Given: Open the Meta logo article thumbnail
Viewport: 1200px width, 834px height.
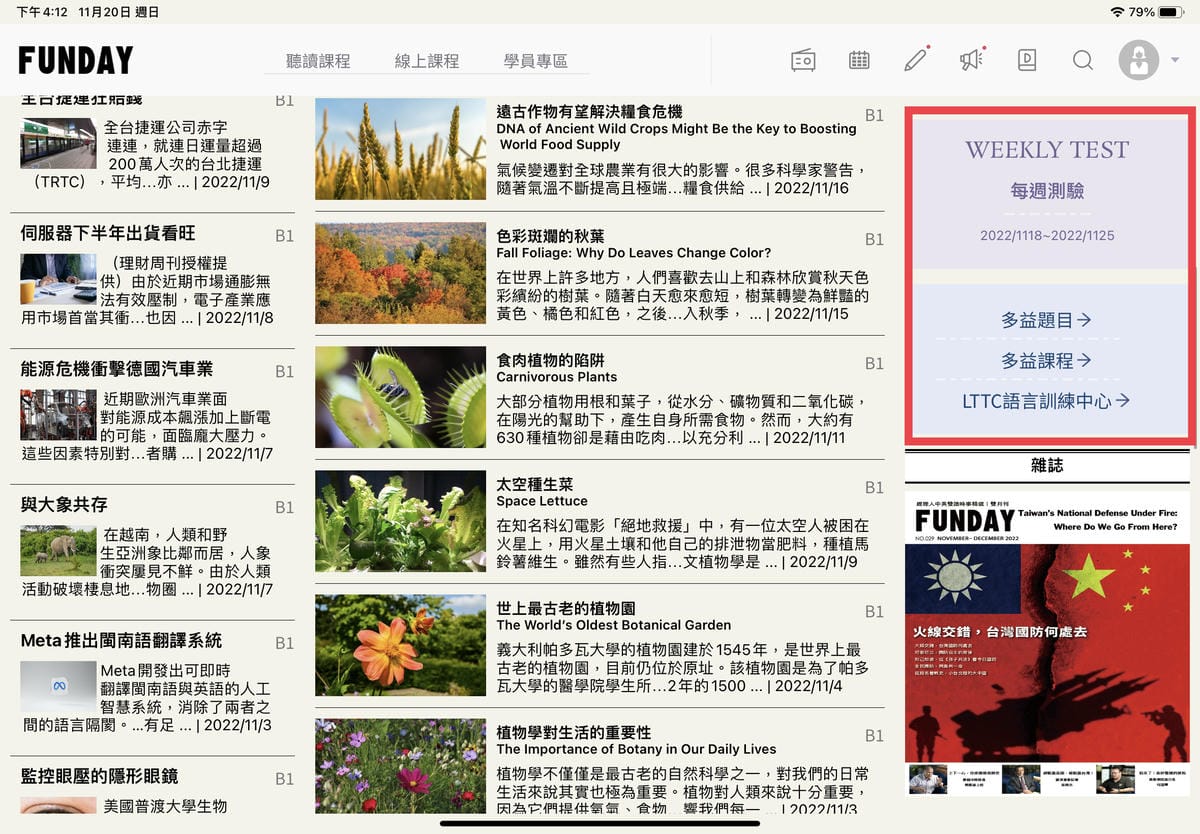Looking at the screenshot, I should (x=58, y=686).
